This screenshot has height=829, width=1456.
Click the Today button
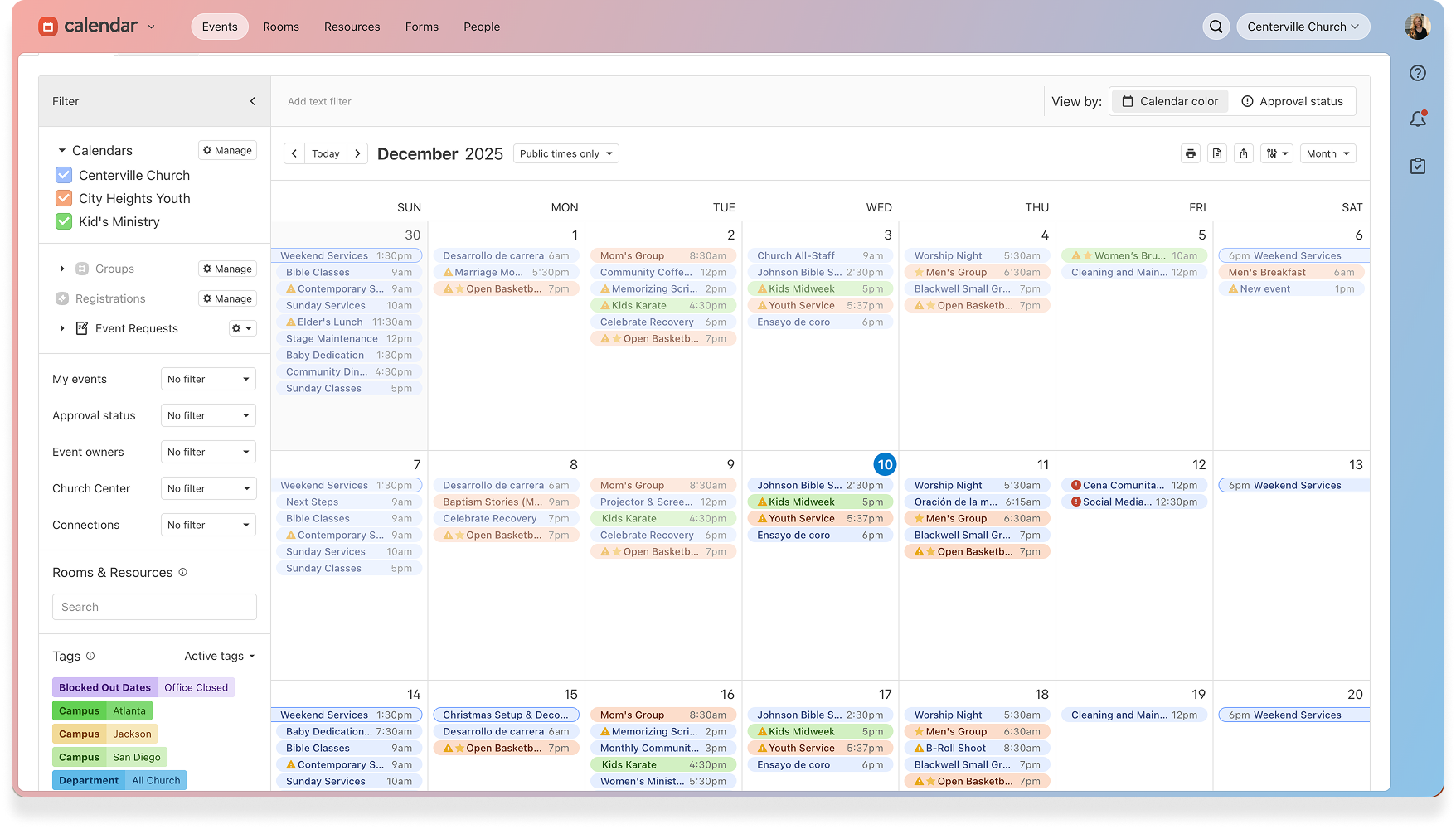click(x=326, y=153)
